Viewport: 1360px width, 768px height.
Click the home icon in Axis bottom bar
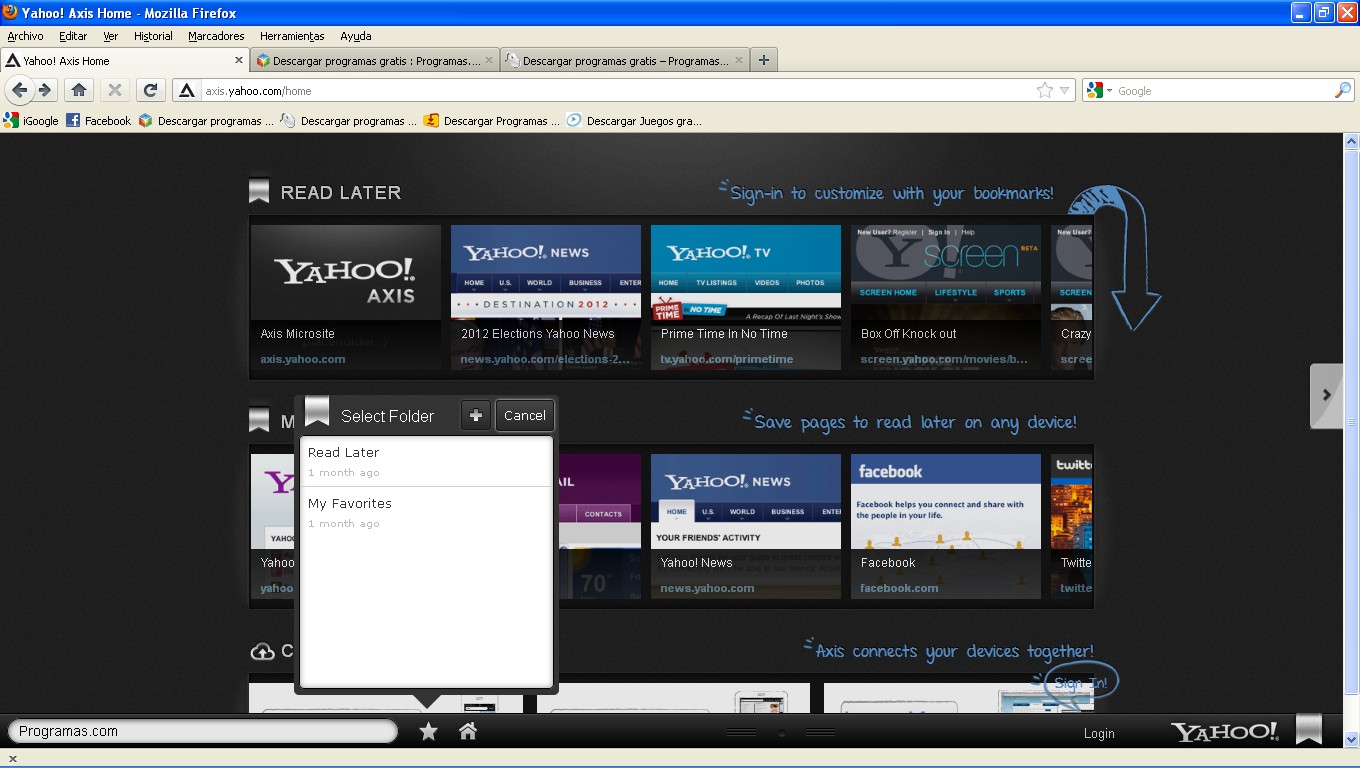tap(467, 731)
